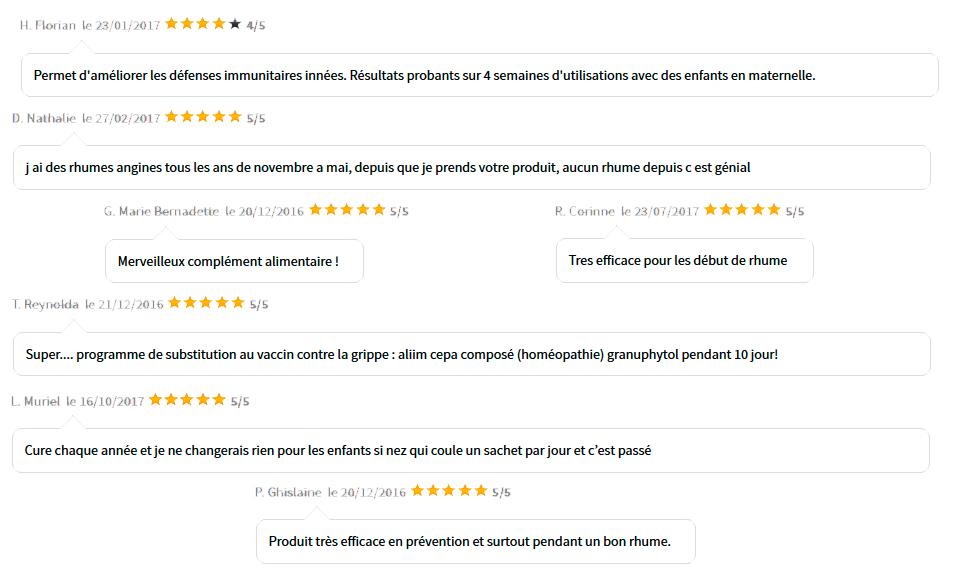Viewport: 960px width, 588px height.
Task: Click the review date 16/10/2017 by L. Muriel
Action: (x=112, y=401)
